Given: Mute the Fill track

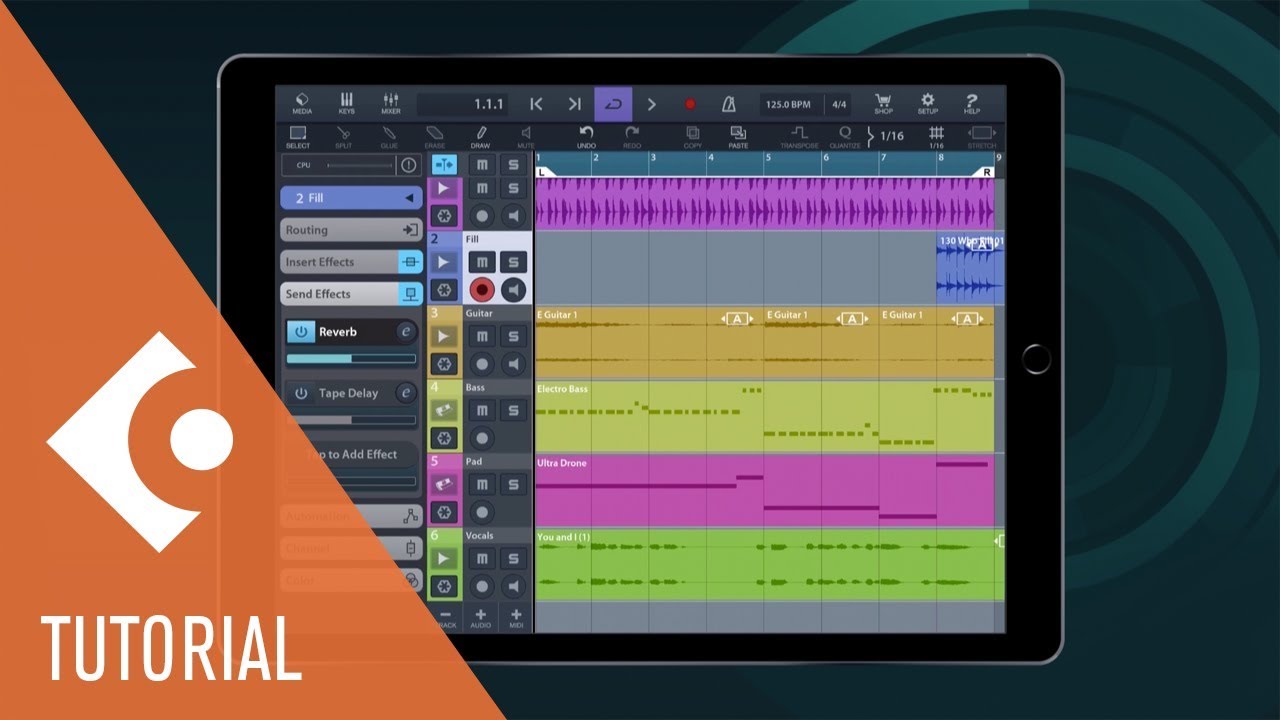Looking at the screenshot, I should click(482, 262).
